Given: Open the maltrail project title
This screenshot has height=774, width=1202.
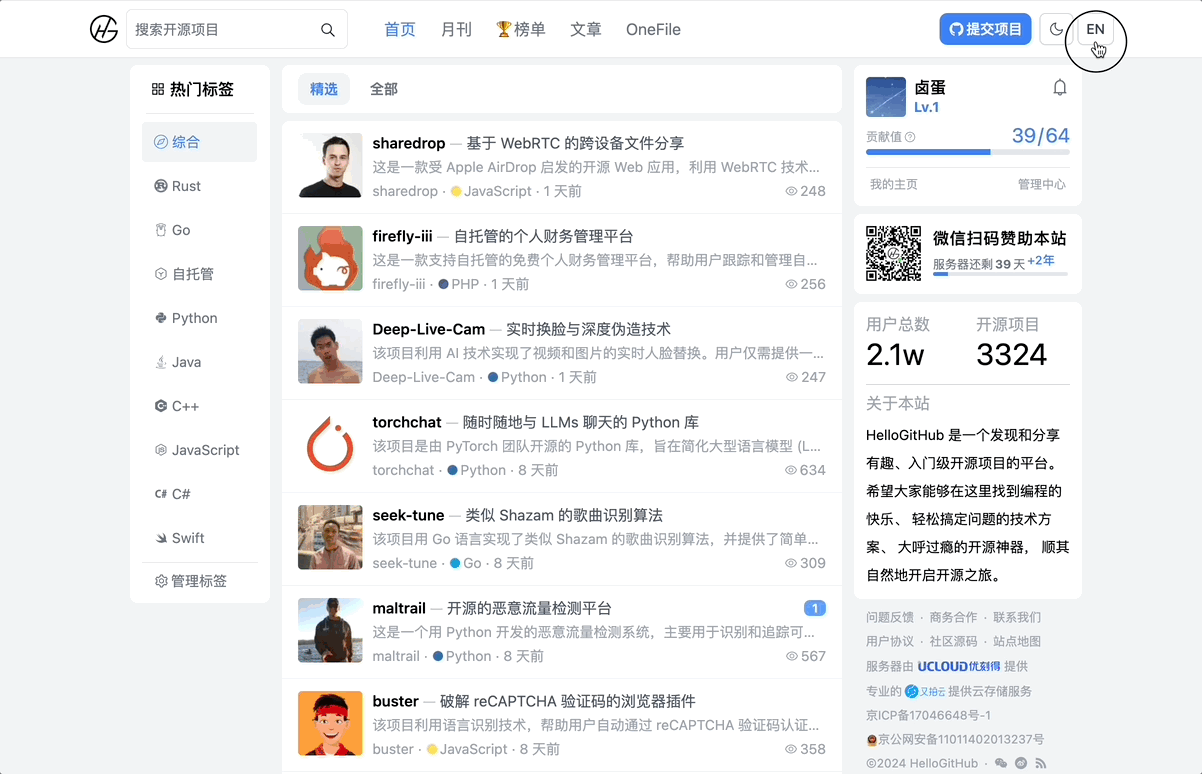Looking at the screenshot, I should click(399, 608).
